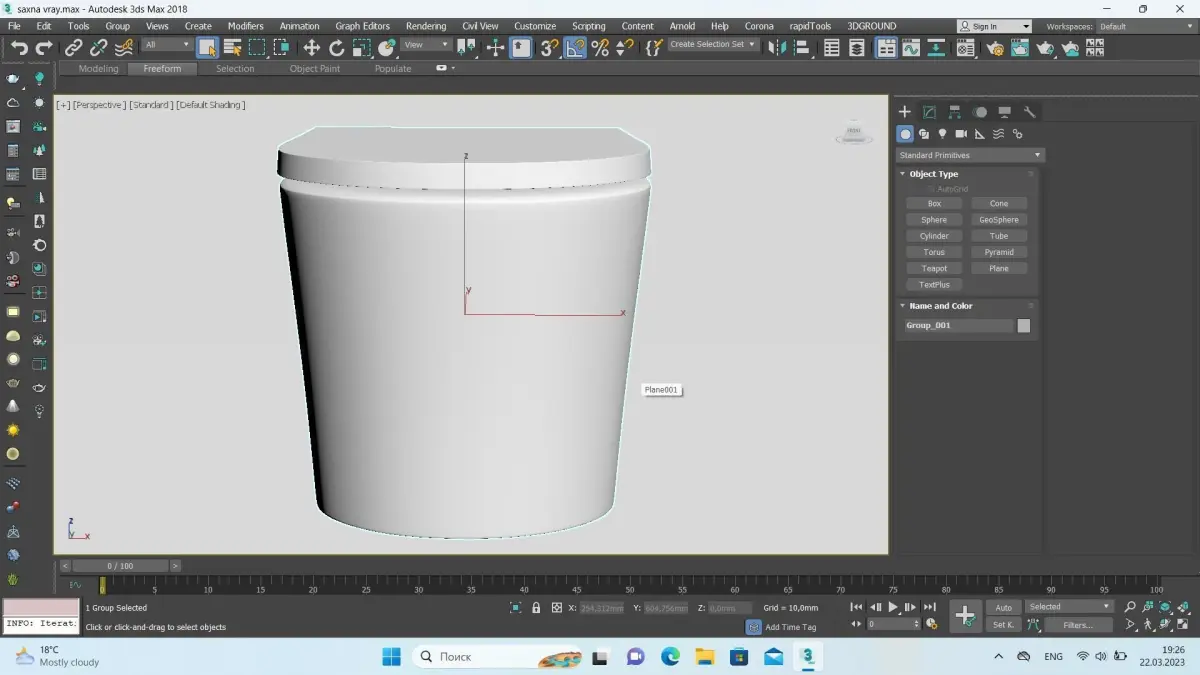Switch to Lights category in Create panel
The width and height of the screenshot is (1200, 675).
pos(942,134)
